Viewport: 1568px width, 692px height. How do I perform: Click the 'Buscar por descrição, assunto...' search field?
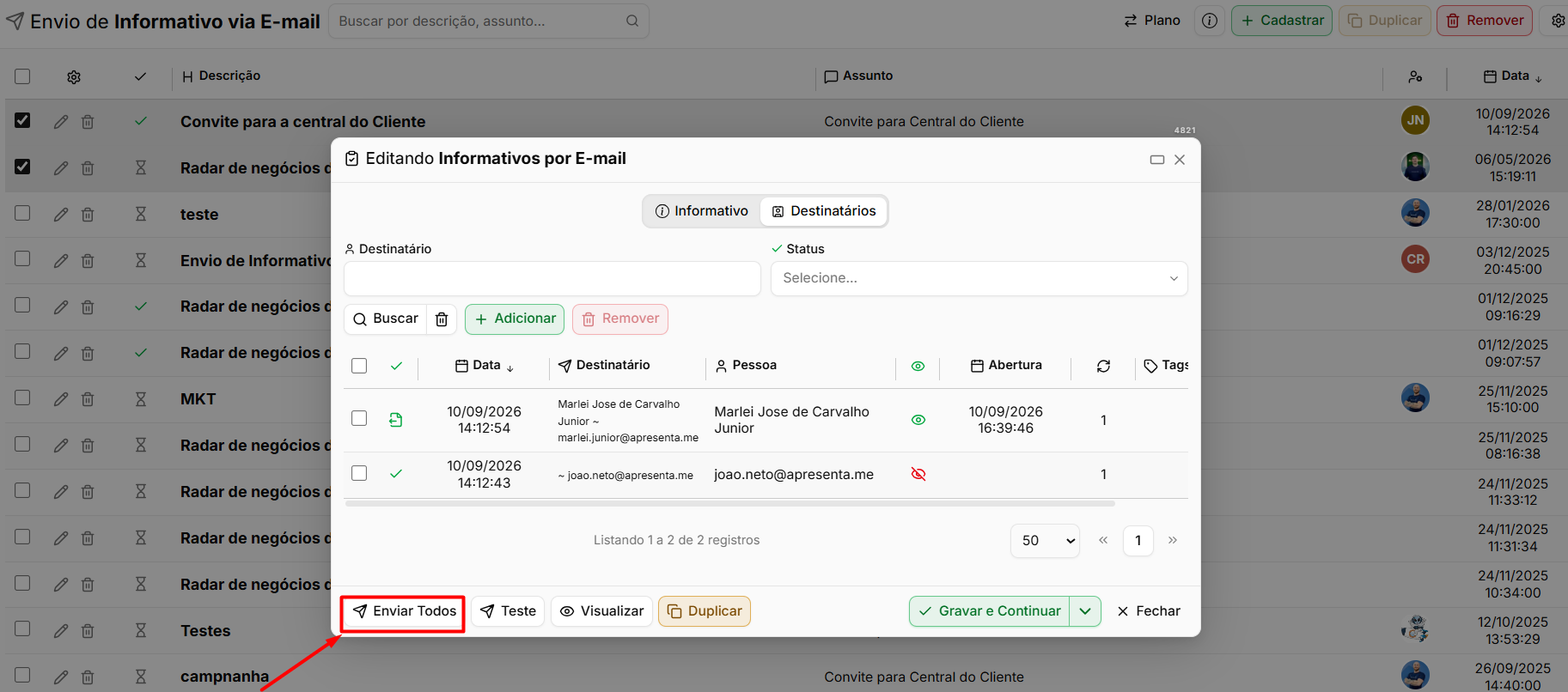489,21
